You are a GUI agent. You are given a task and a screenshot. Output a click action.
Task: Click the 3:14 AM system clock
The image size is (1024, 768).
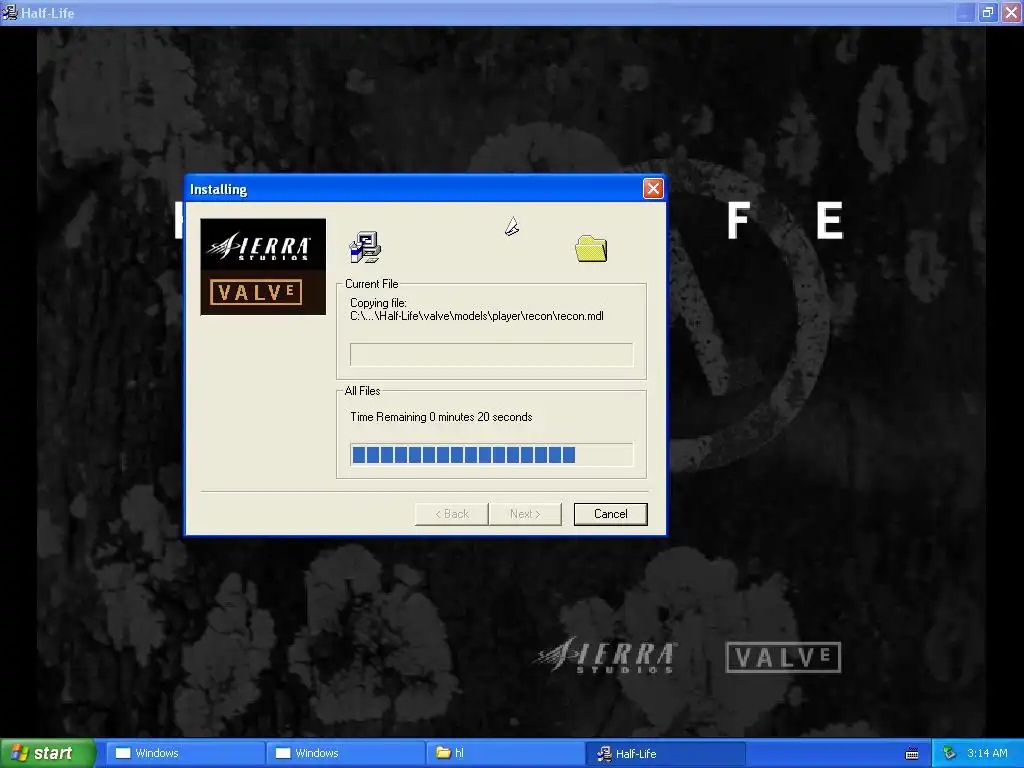(987, 753)
